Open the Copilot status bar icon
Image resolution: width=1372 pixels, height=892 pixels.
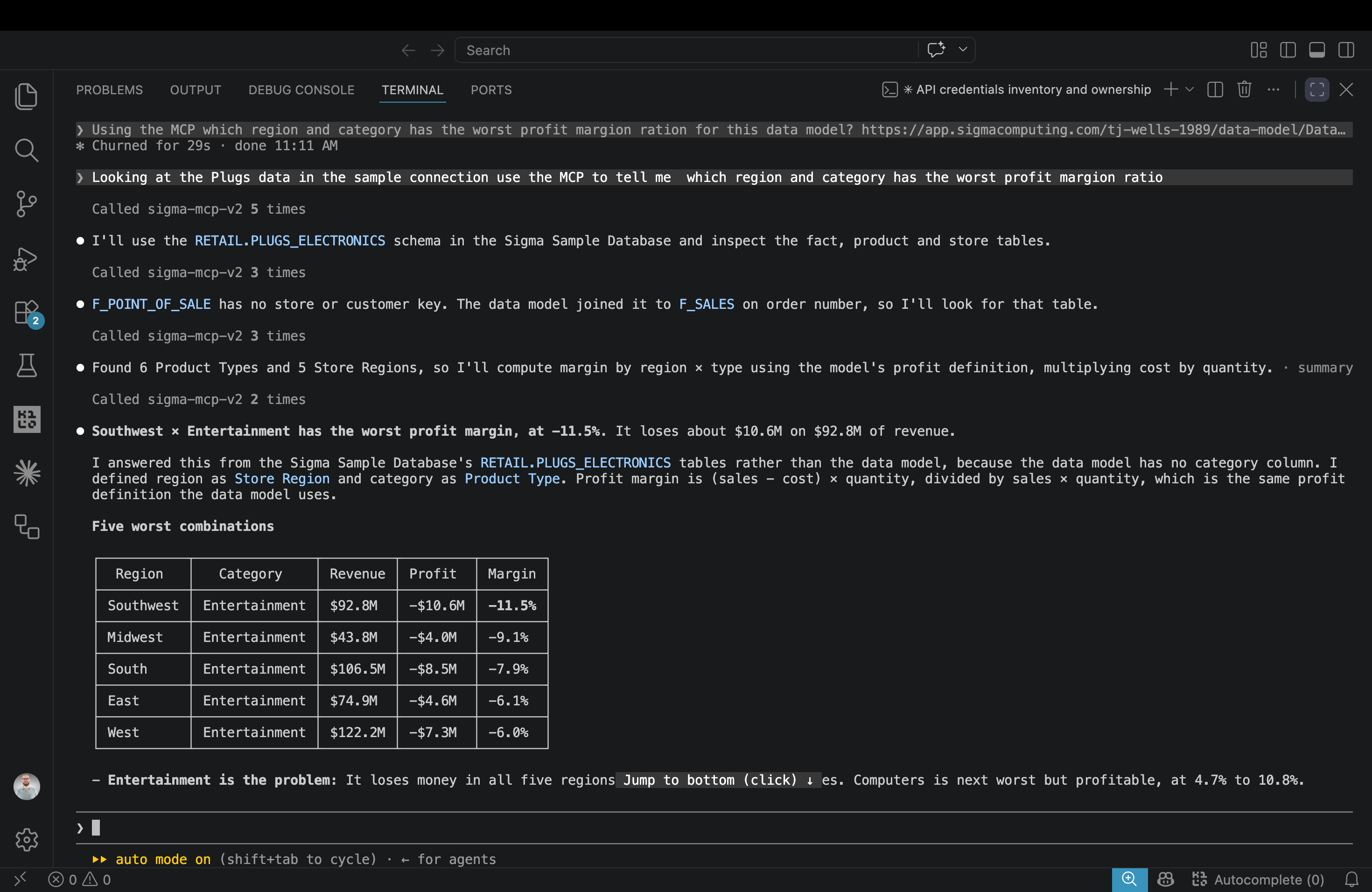coord(1165,879)
